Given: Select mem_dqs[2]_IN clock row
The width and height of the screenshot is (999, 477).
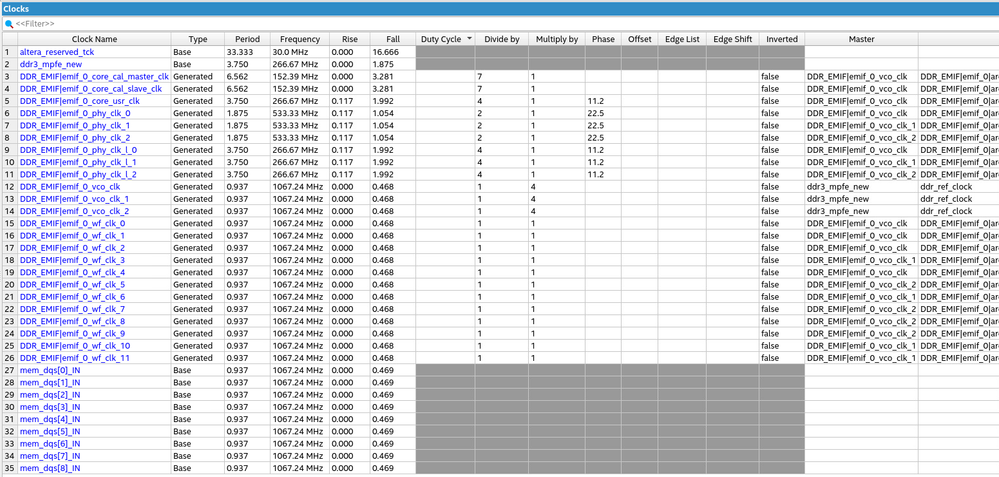Looking at the screenshot, I should (x=50, y=395).
